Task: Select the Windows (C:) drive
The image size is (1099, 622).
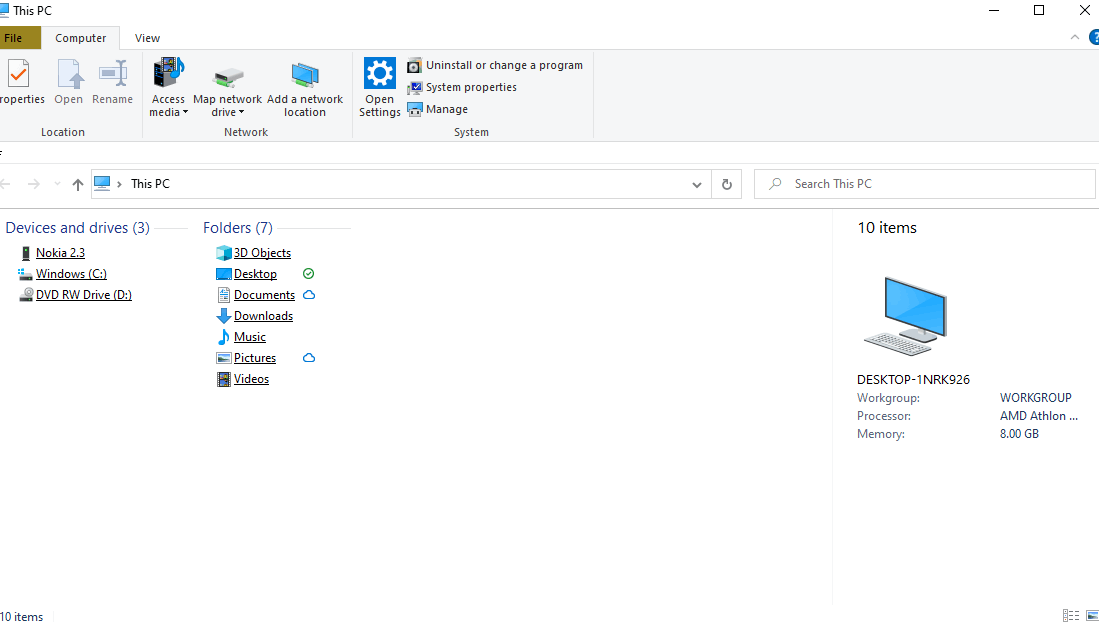Action: coord(71,274)
